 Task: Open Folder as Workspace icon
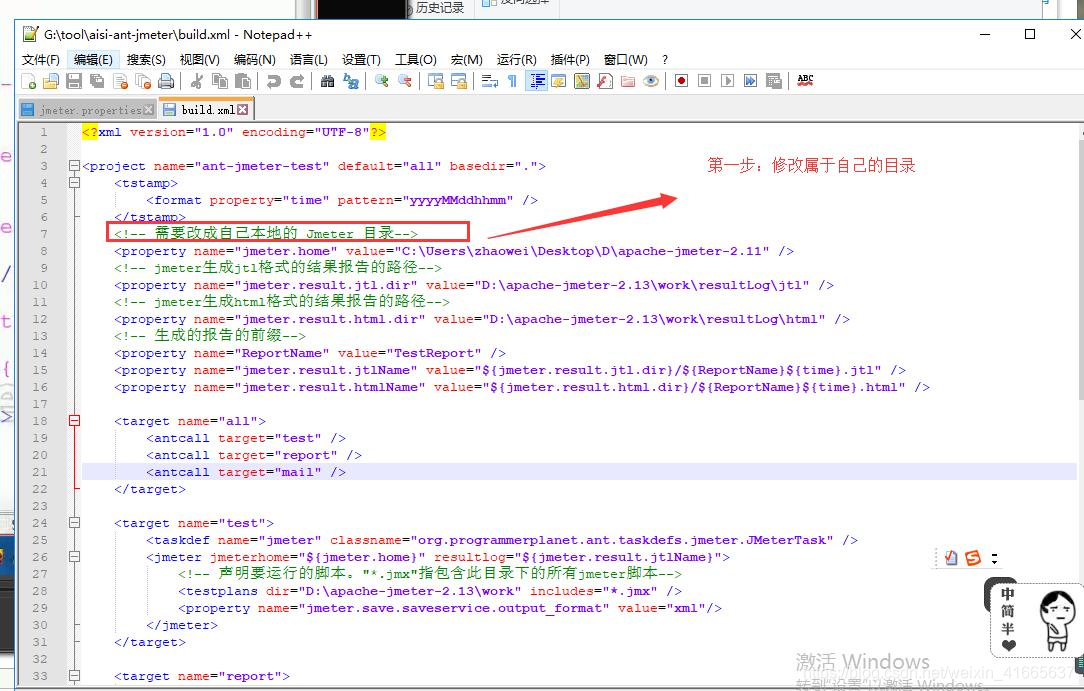tap(628, 82)
